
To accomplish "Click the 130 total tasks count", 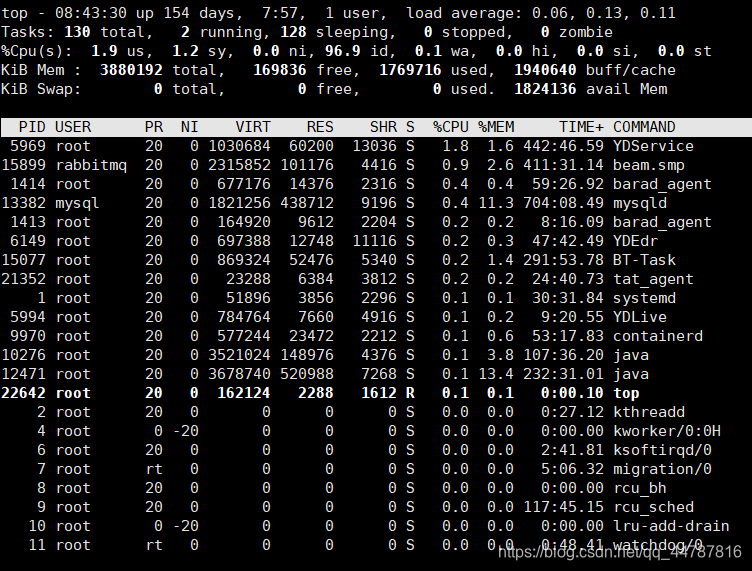I will (x=77, y=32).
